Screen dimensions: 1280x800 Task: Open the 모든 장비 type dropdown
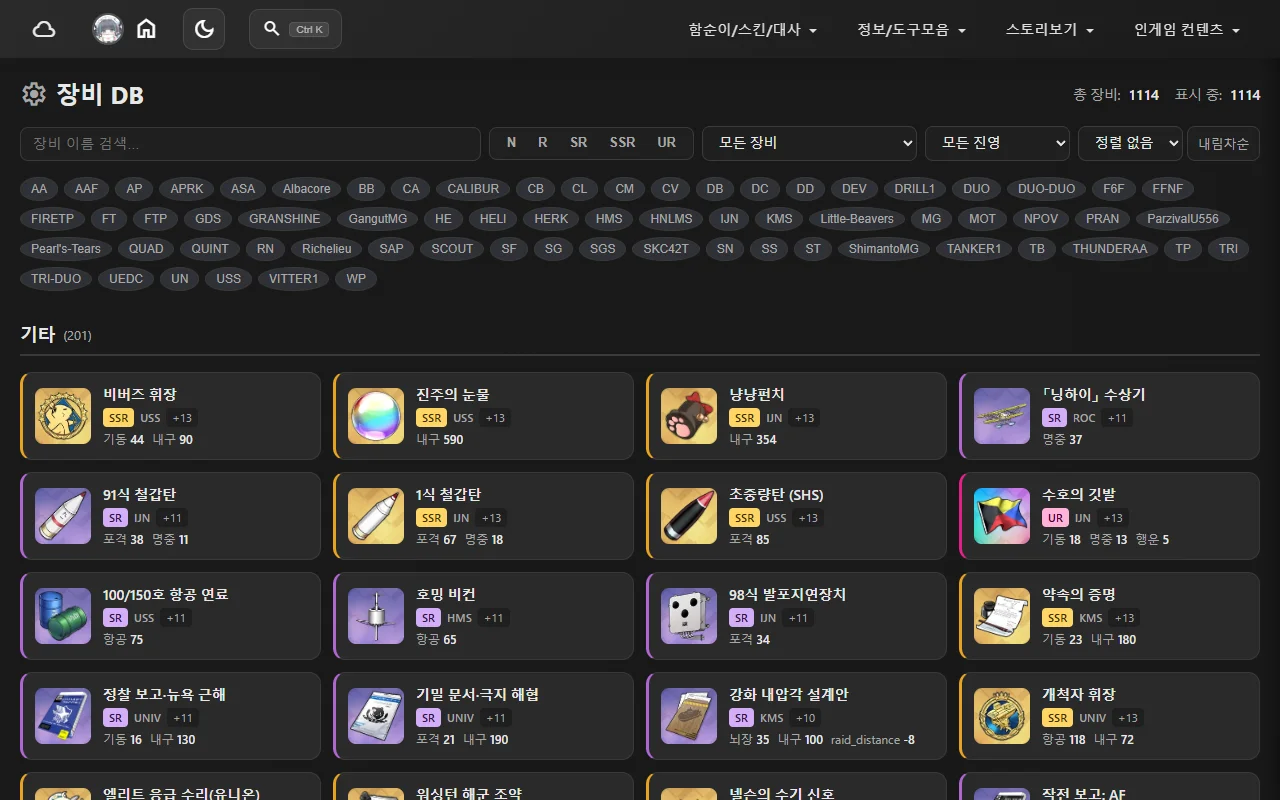809,143
